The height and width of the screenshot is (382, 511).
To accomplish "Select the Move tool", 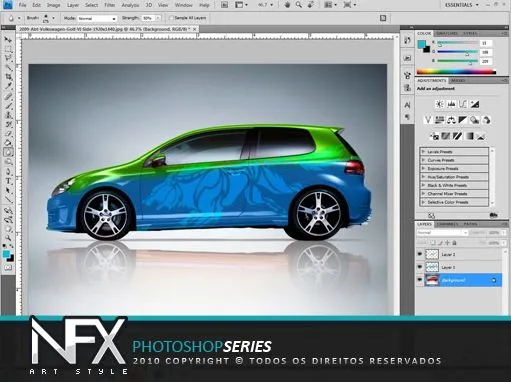I will click(x=8, y=40).
